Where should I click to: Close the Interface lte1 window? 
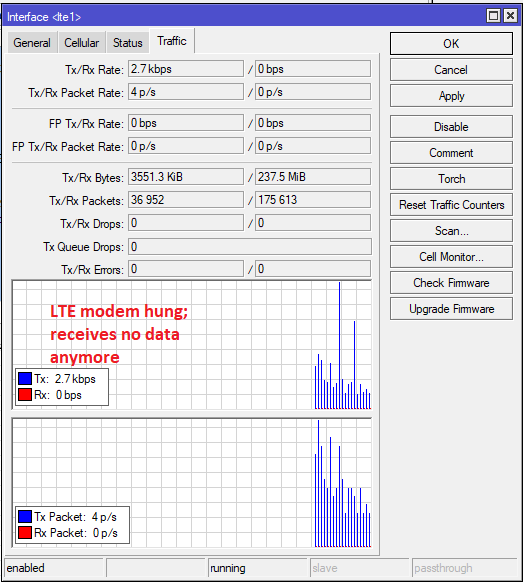pos(510,16)
